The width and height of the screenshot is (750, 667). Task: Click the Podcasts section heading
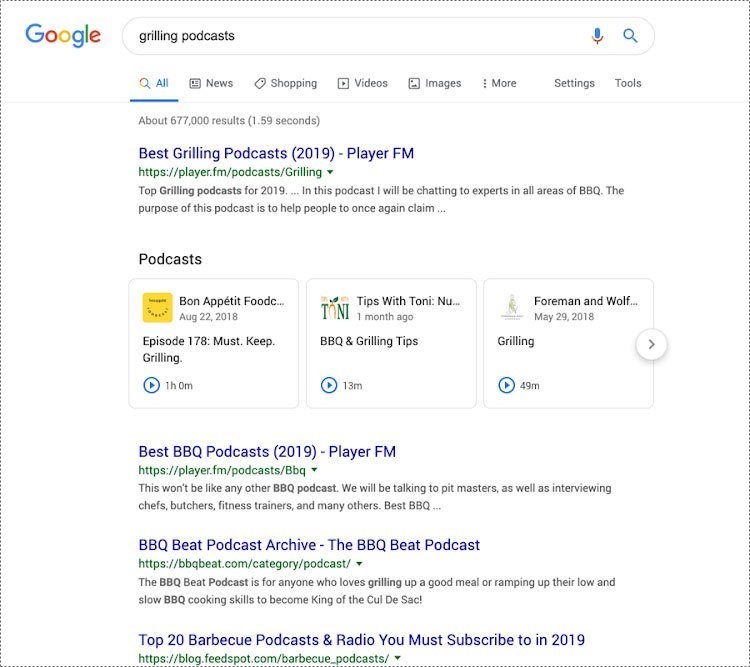tap(170, 259)
